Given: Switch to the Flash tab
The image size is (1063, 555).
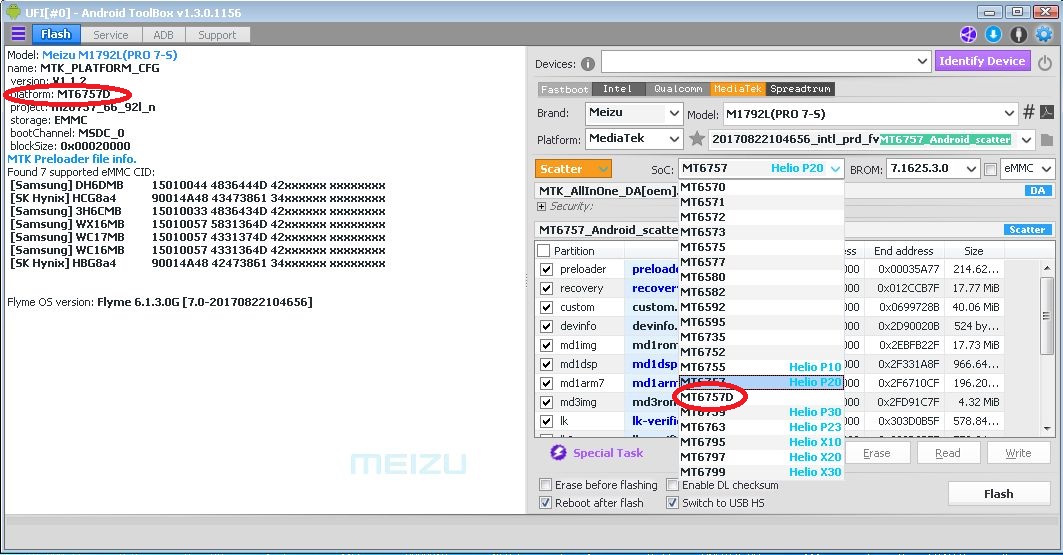Looking at the screenshot, I should point(56,34).
